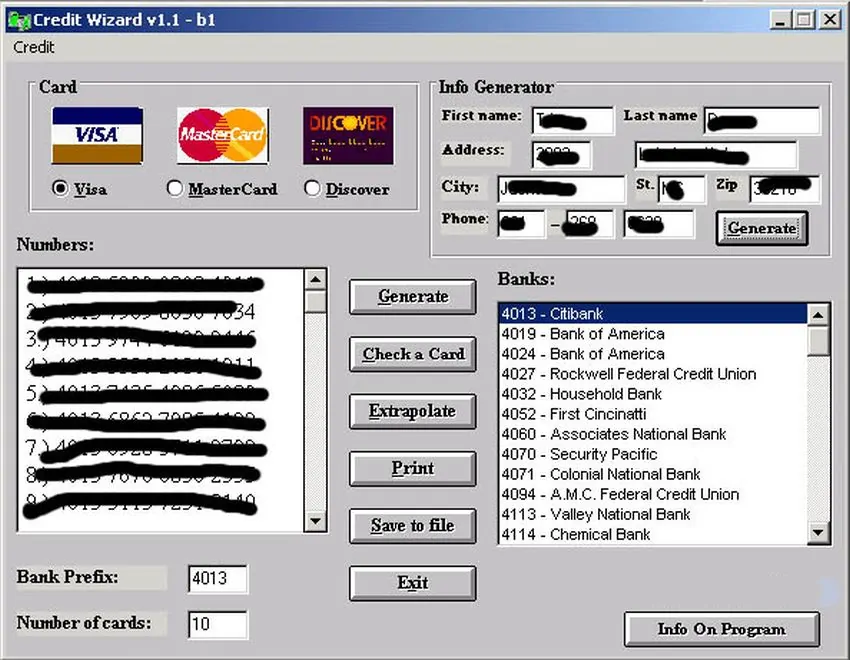This screenshot has width=850, height=660.
Task: Choose the MasterCard radio option
Action: (x=175, y=188)
